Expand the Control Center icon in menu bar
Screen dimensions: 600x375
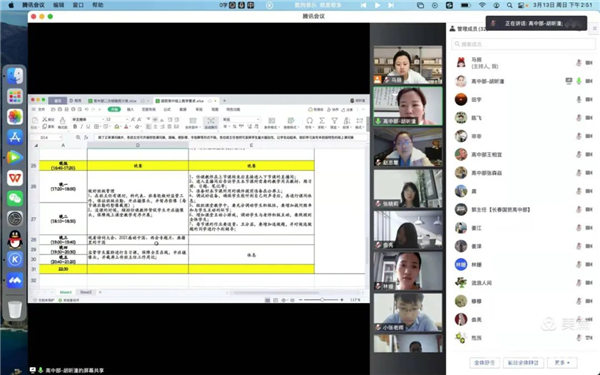pyautogui.click(x=521, y=5)
